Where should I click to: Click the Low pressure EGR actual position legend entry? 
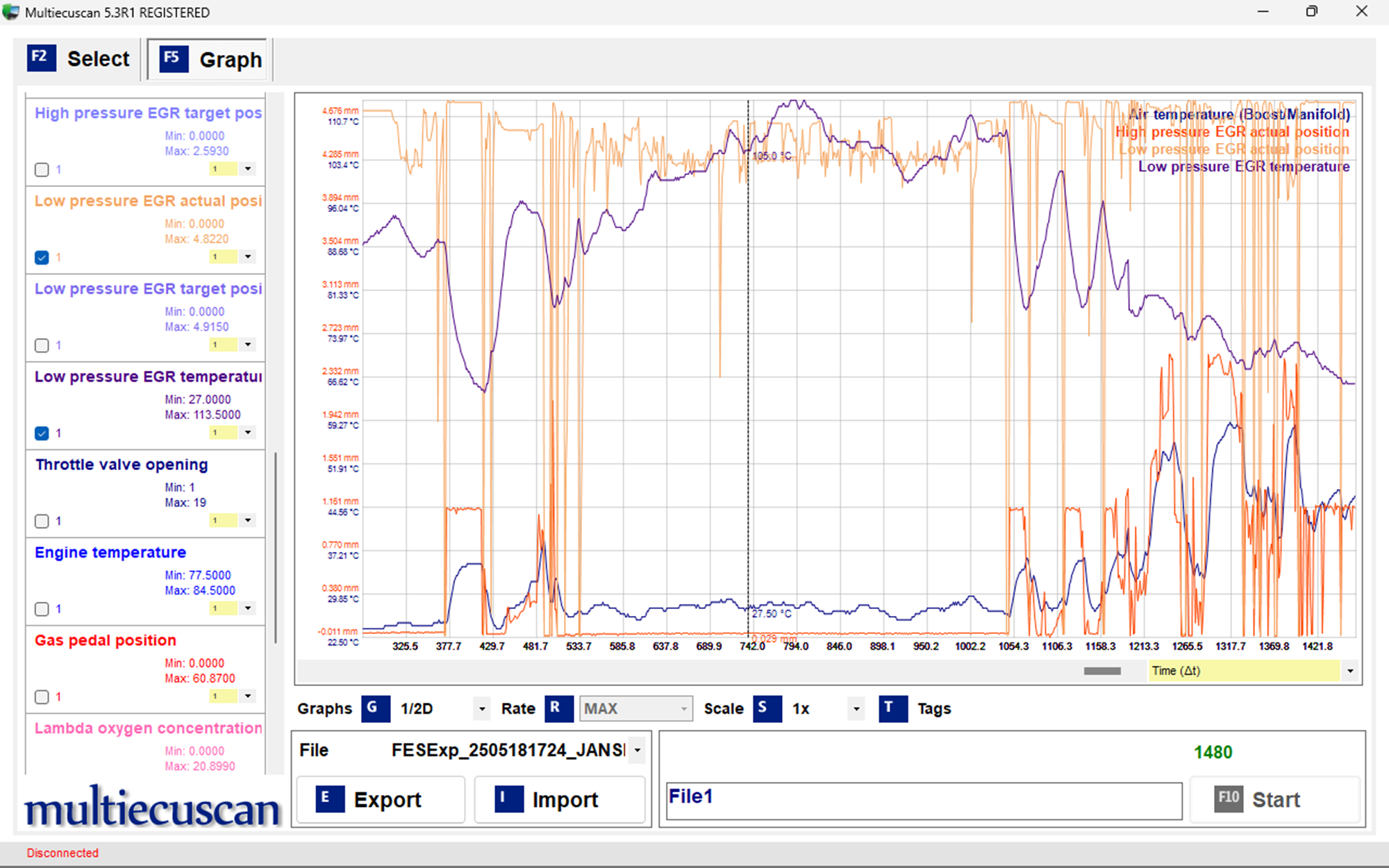[1234, 149]
